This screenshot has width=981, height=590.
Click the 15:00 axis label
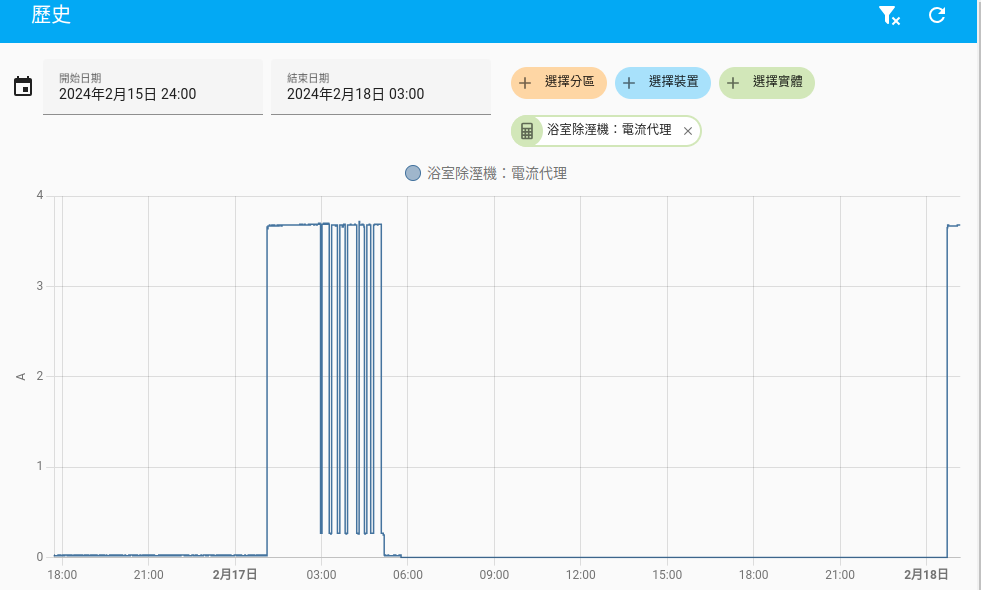click(x=667, y=574)
